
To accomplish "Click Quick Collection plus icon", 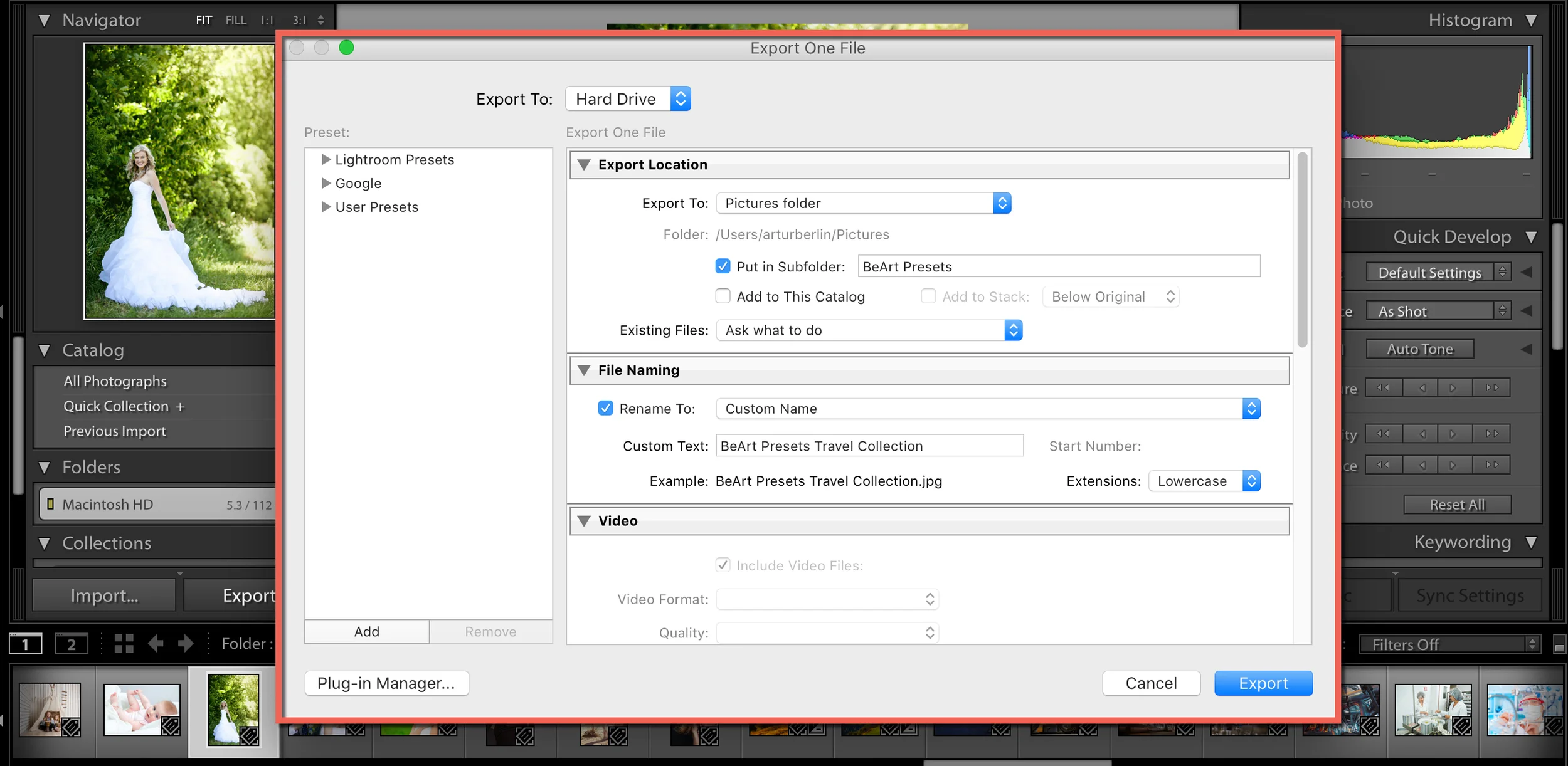I will 181,407.
